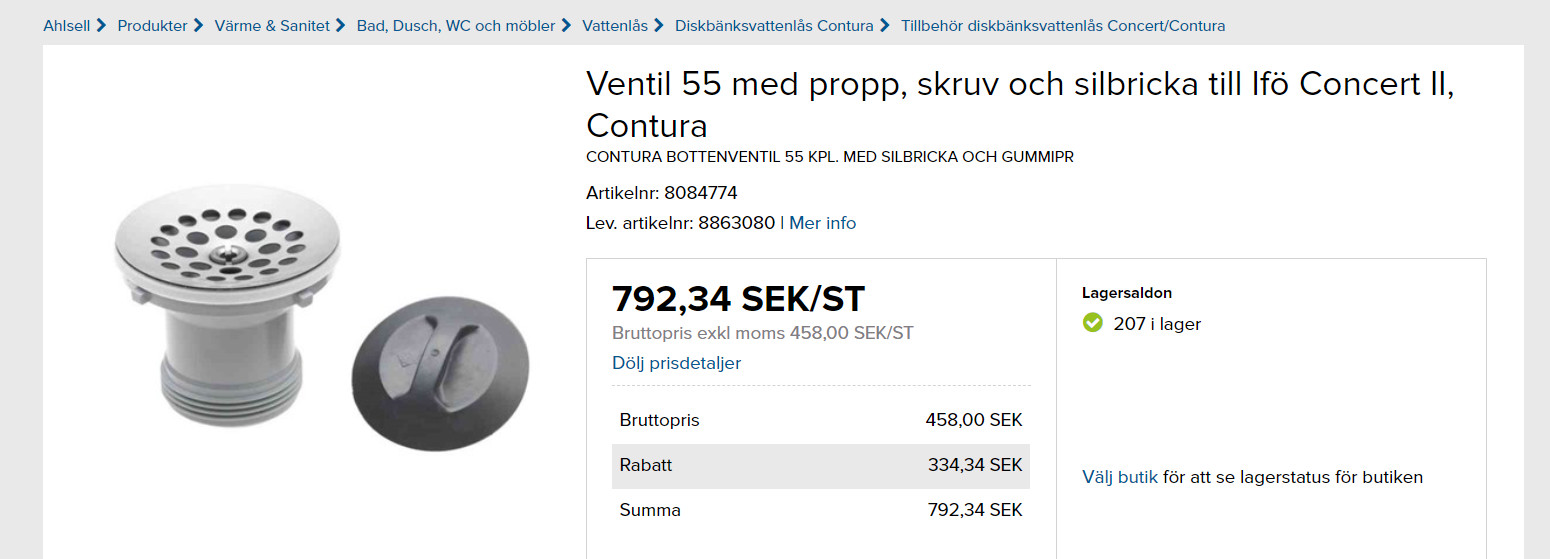The image size is (1550, 559).
Task: Click the green in-stock checkmark icon
Action: pyautogui.click(x=1093, y=323)
